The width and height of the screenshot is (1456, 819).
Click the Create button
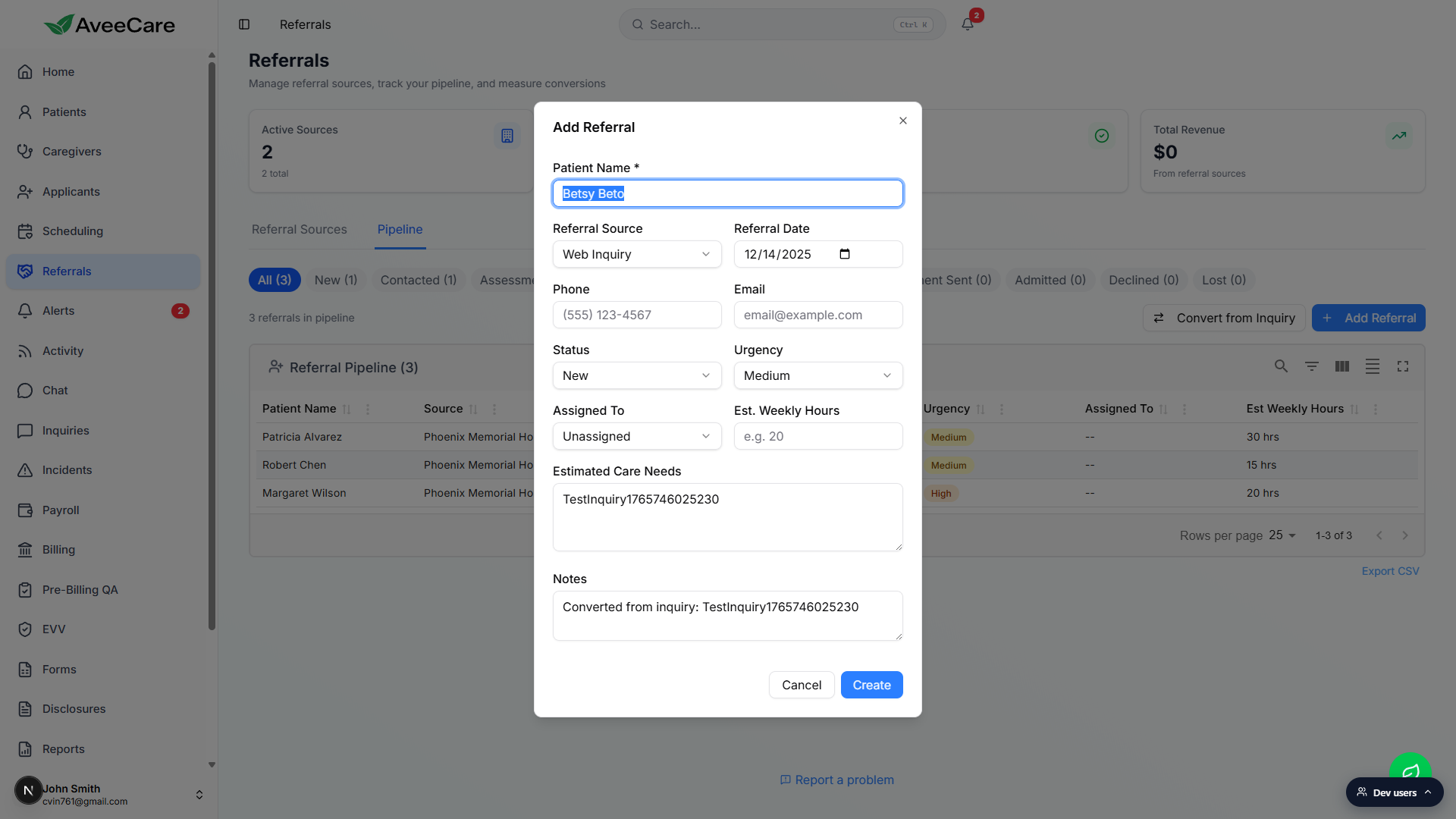pos(871,685)
